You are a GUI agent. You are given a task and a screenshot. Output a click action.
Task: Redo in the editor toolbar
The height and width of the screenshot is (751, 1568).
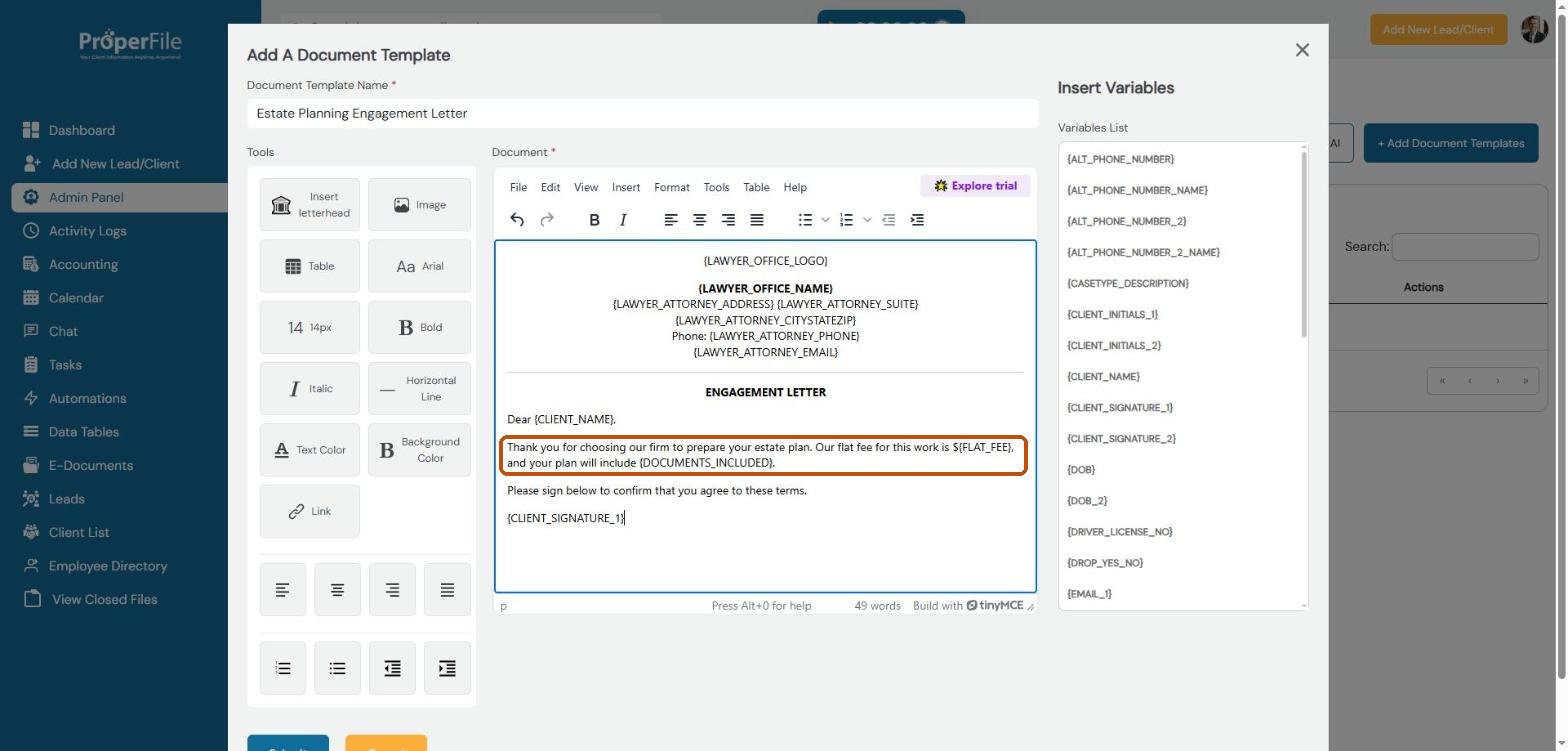point(547,220)
